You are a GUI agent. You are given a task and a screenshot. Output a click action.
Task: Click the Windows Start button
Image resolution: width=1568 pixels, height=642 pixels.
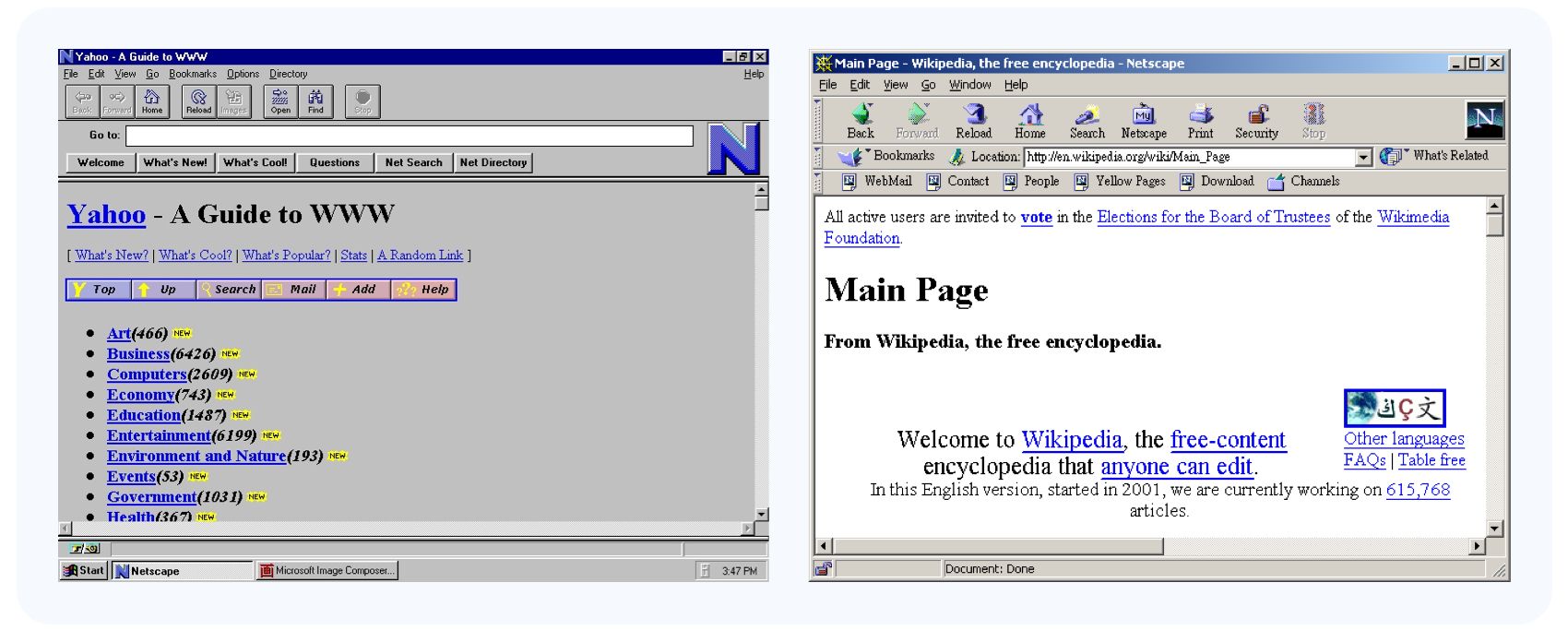pyautogui.click(x=84, y=571)
